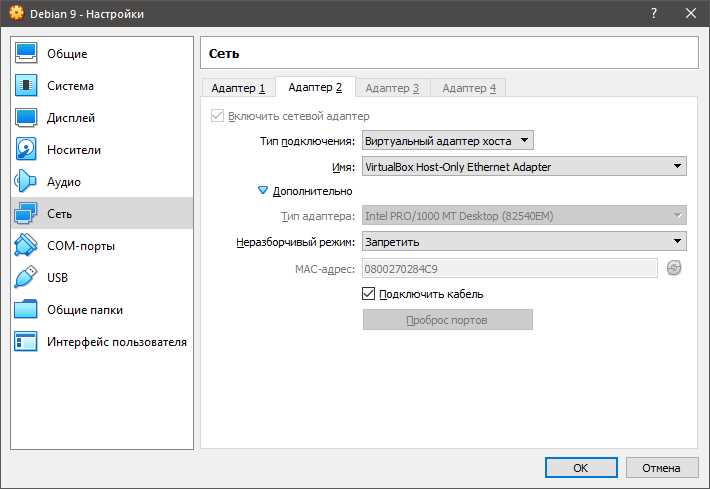Open the Носители settings category label
The image size is (710, 489).
click(x=74, y=149)
